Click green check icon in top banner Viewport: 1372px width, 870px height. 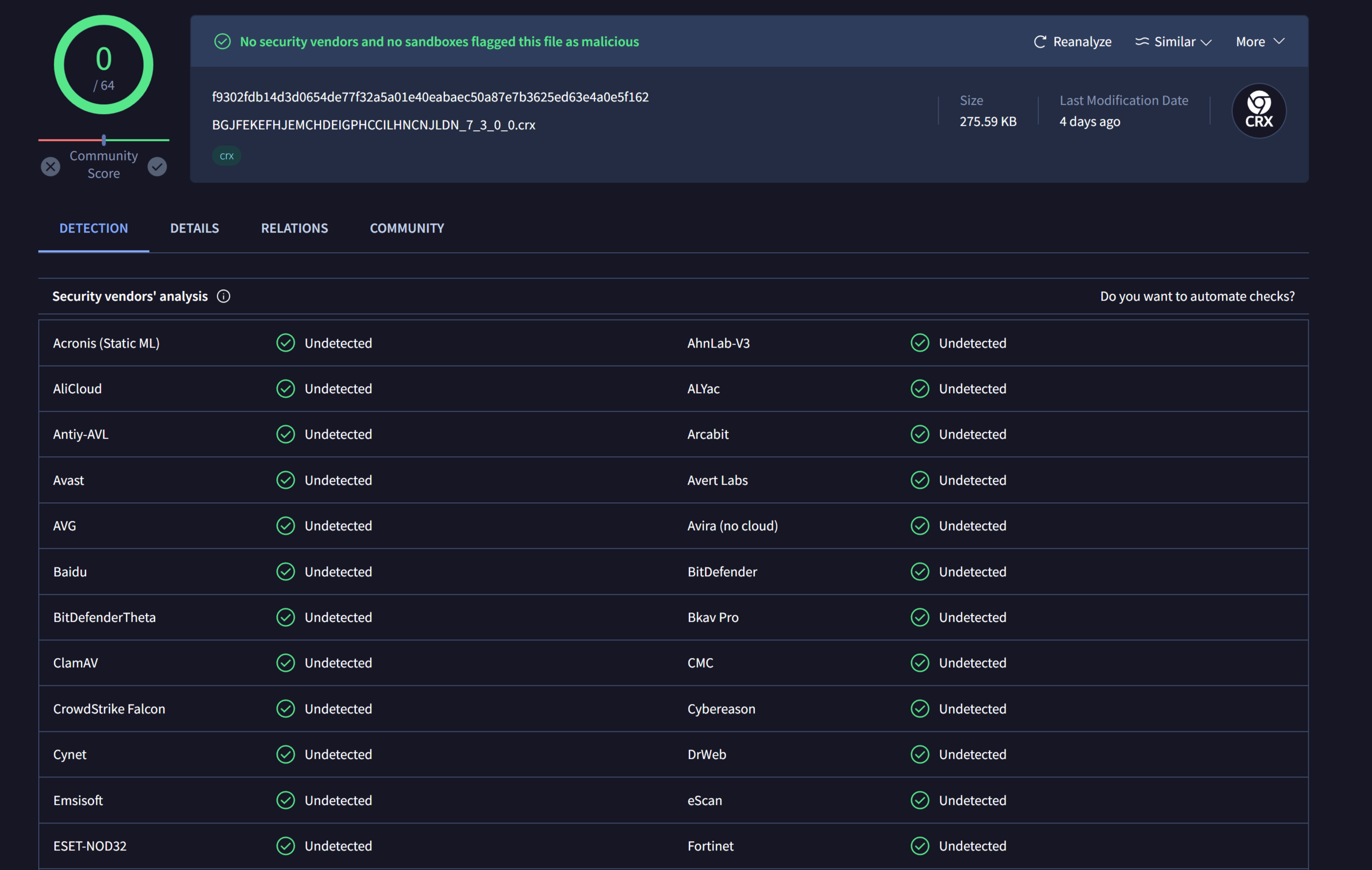[222, 42]
